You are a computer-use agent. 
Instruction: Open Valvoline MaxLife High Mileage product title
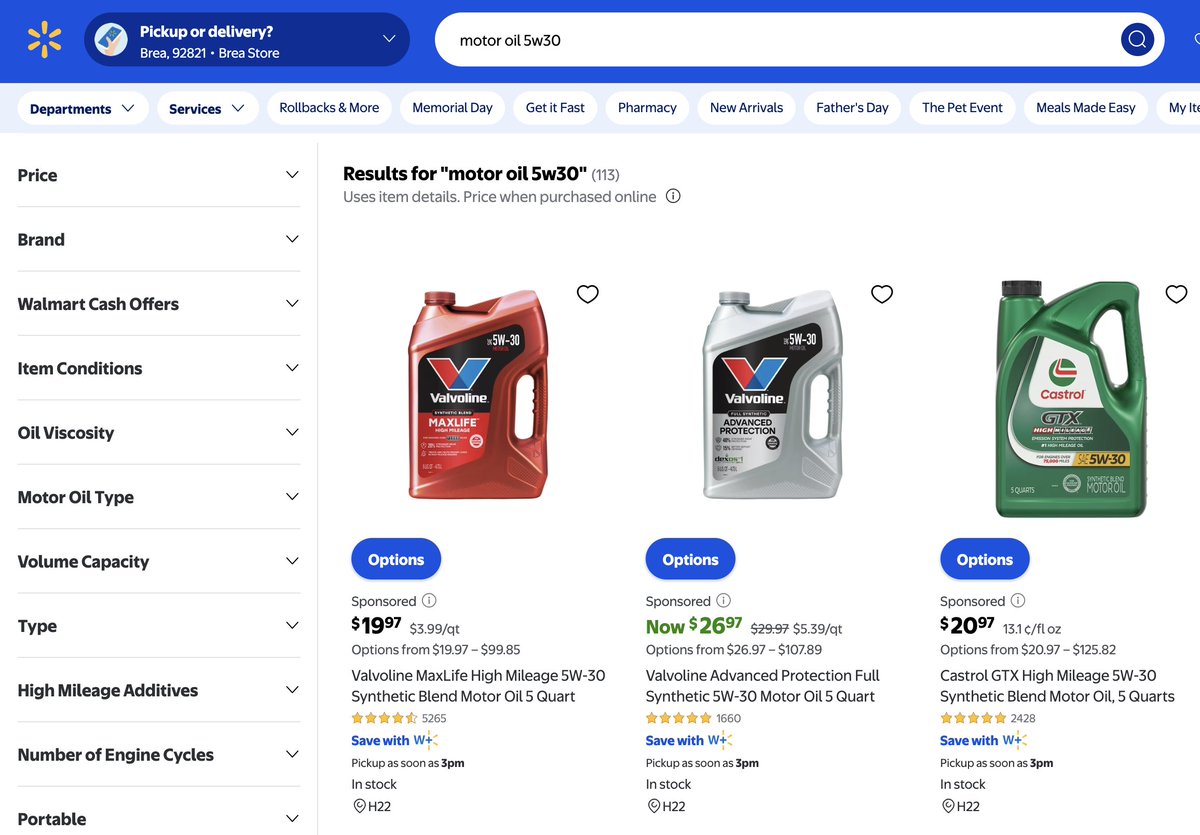tap(478, 686)
